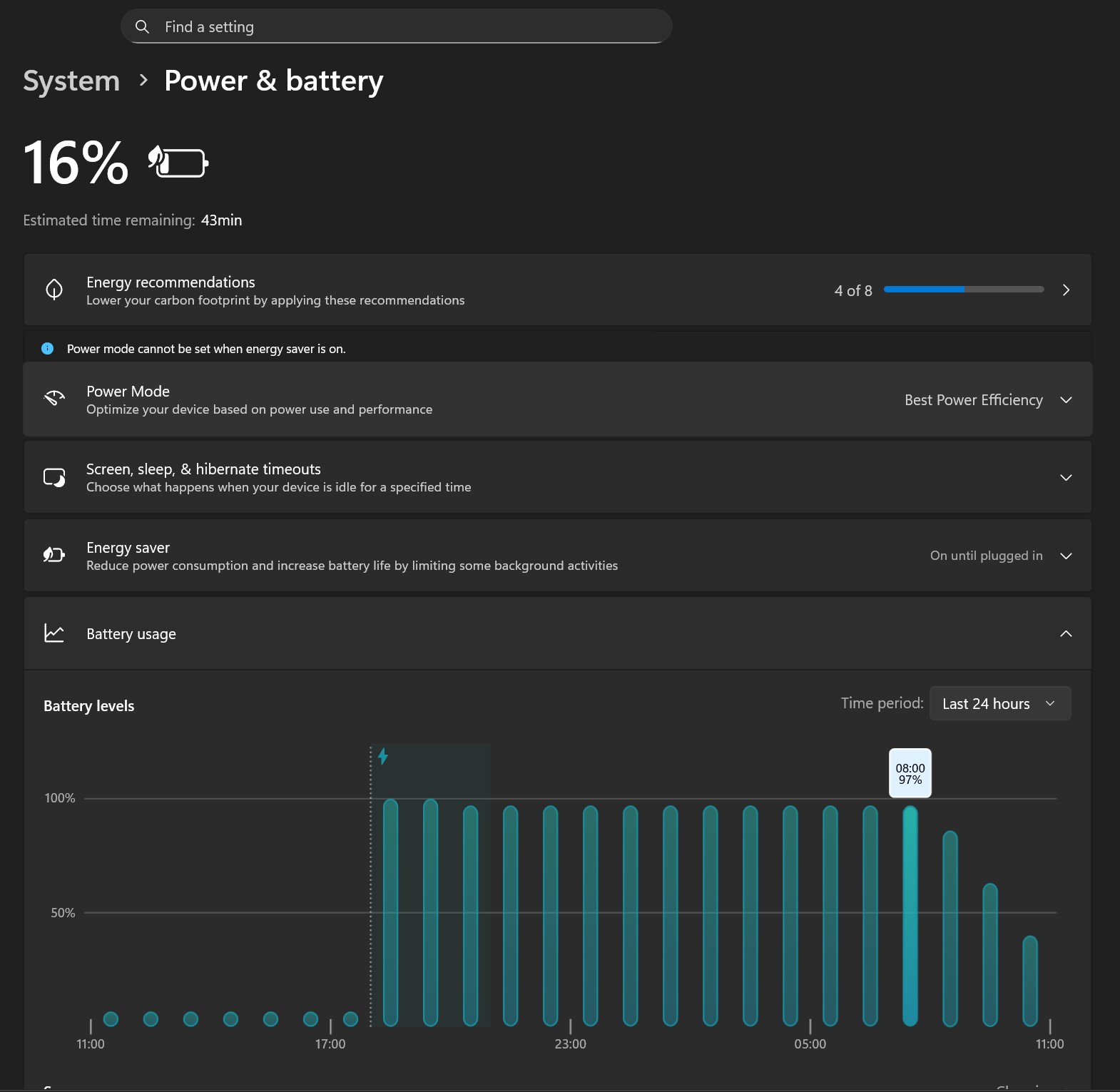The width and height of the screenshot is (1120, 1092).
Task: Navigate back to System breadcrumb
Action: click(71, 81)
